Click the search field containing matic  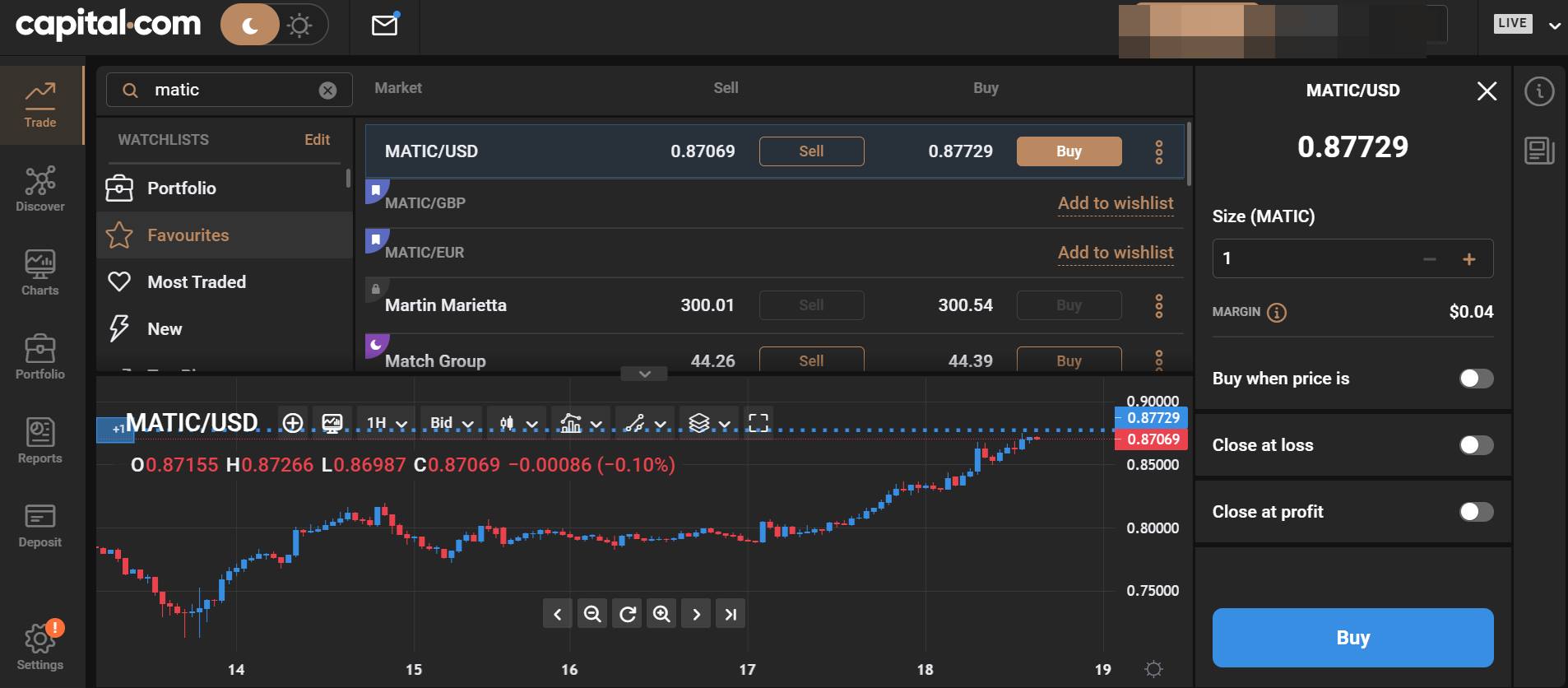[230, 90]
